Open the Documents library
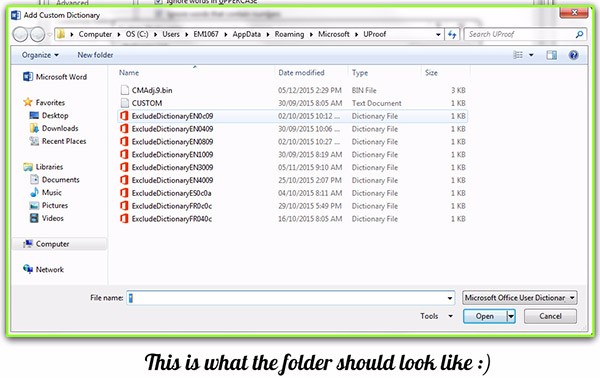This screenshot has height=378, width=600. (54, 180)
